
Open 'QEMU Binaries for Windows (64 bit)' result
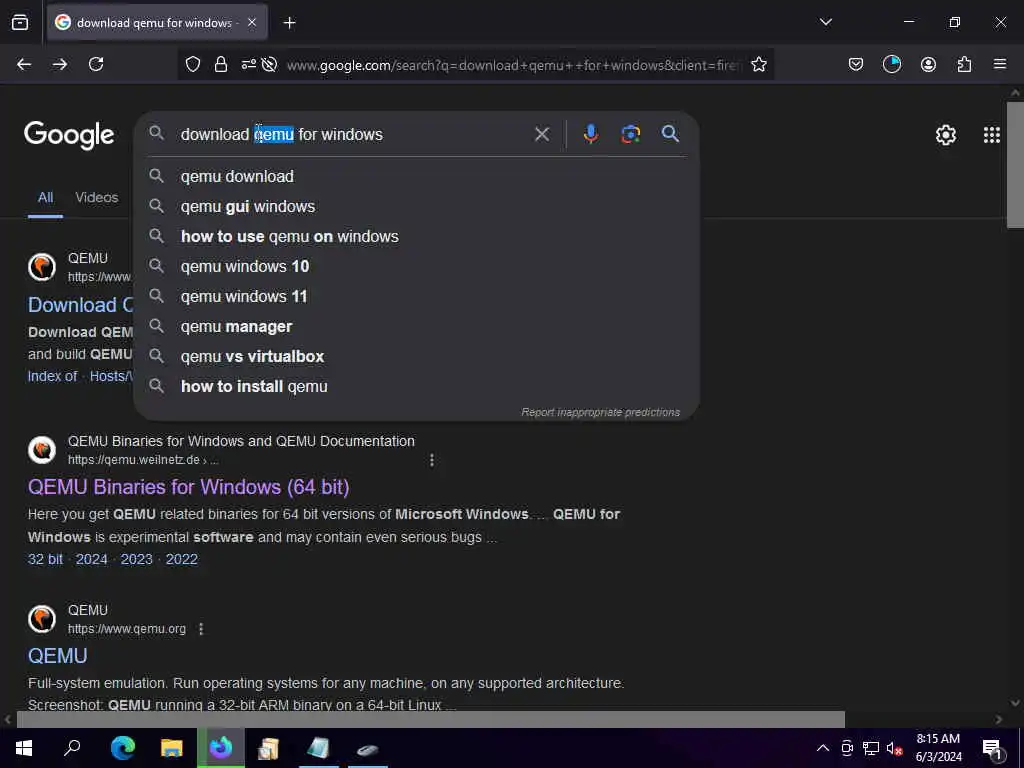click(x=188, y=487)
